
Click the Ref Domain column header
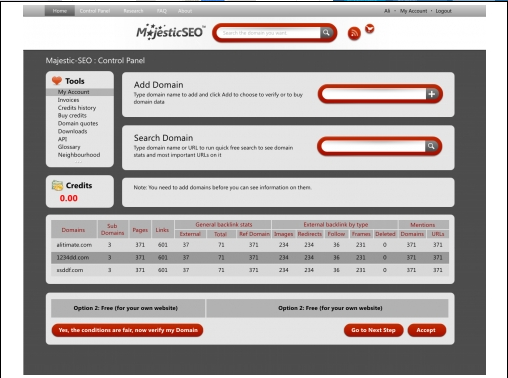pos(254,234)
